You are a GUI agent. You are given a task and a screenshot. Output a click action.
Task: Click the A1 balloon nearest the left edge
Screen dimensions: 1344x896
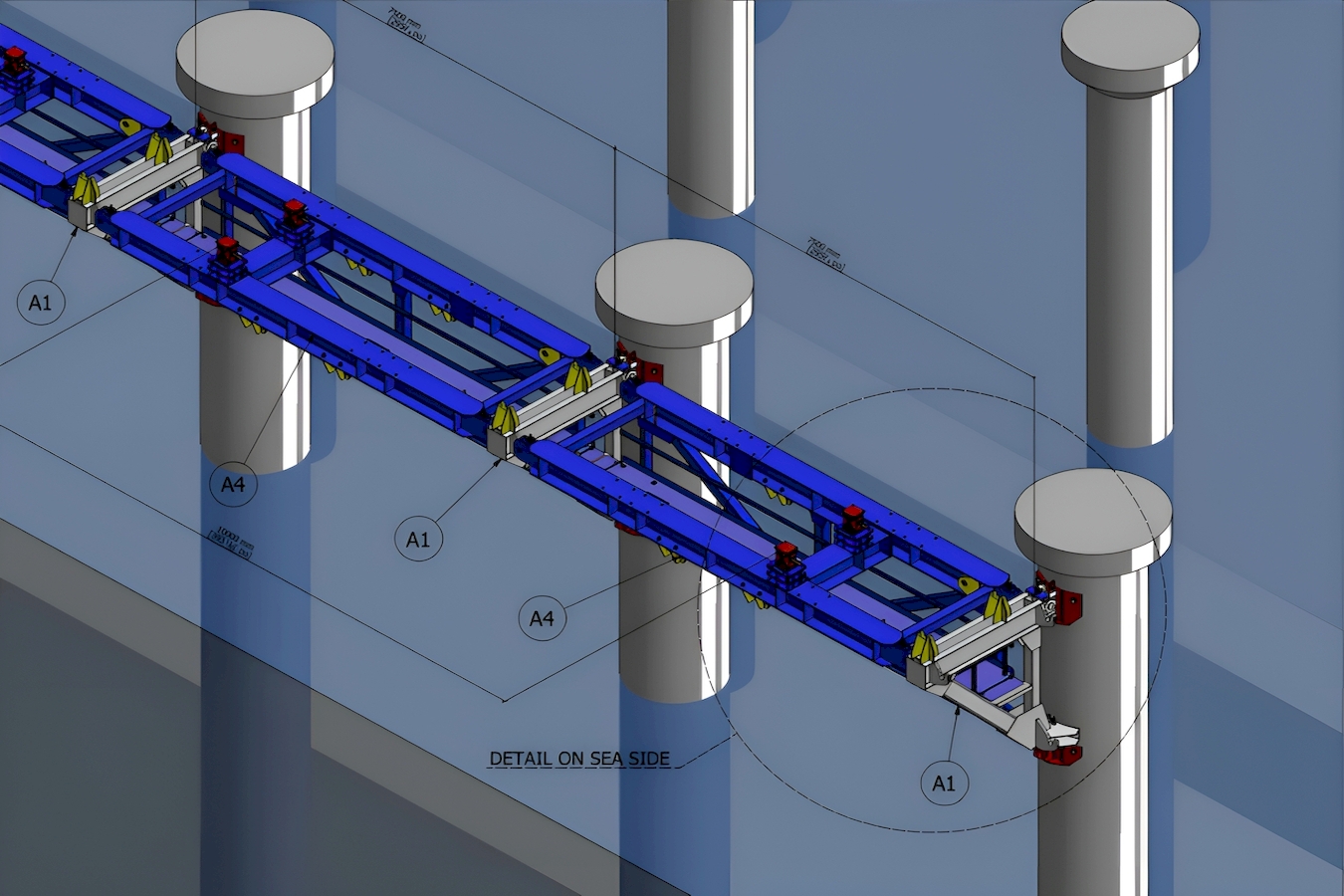tap(40, 303)
